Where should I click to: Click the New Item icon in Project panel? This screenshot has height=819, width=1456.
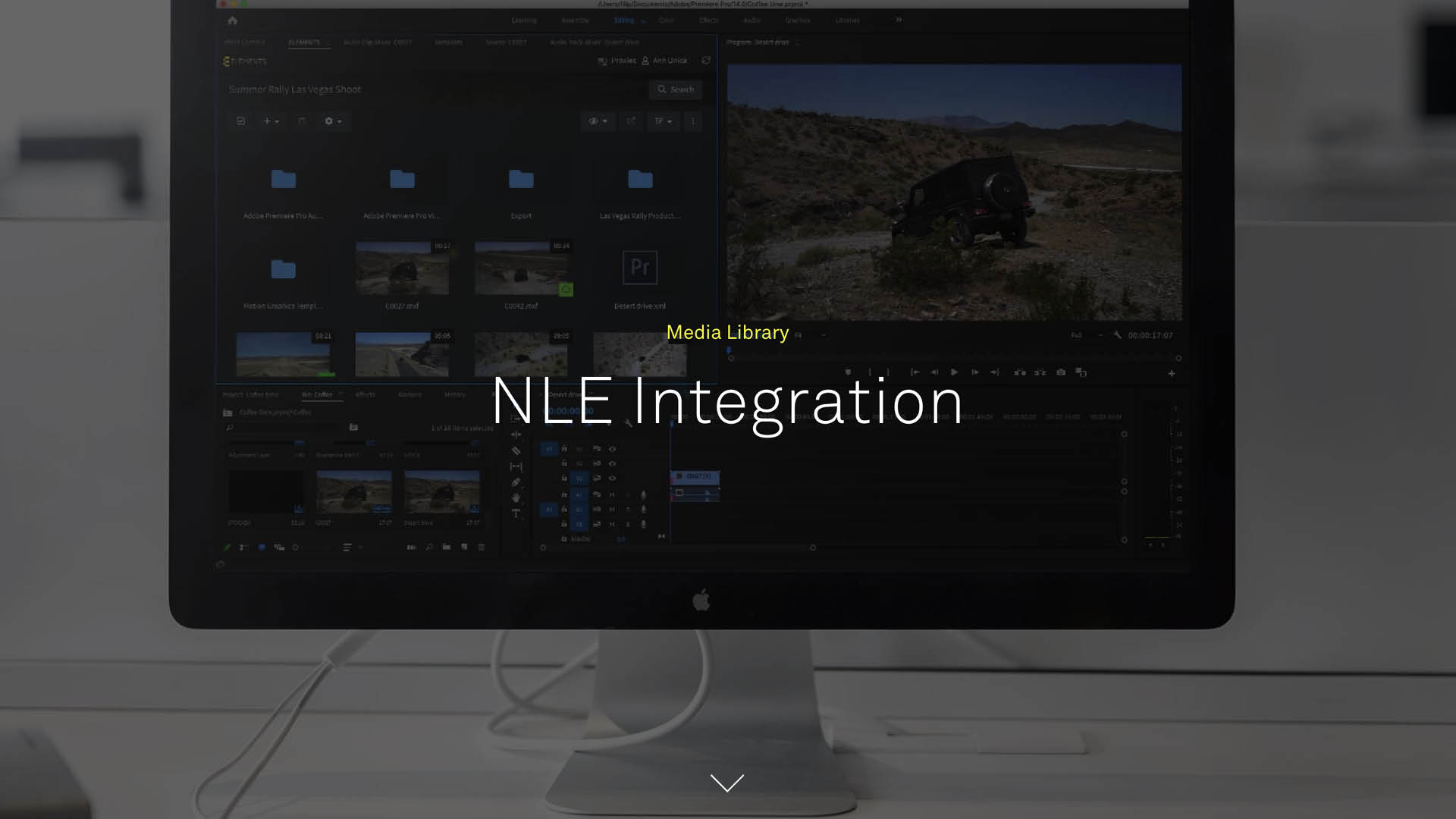click(464, 547)
